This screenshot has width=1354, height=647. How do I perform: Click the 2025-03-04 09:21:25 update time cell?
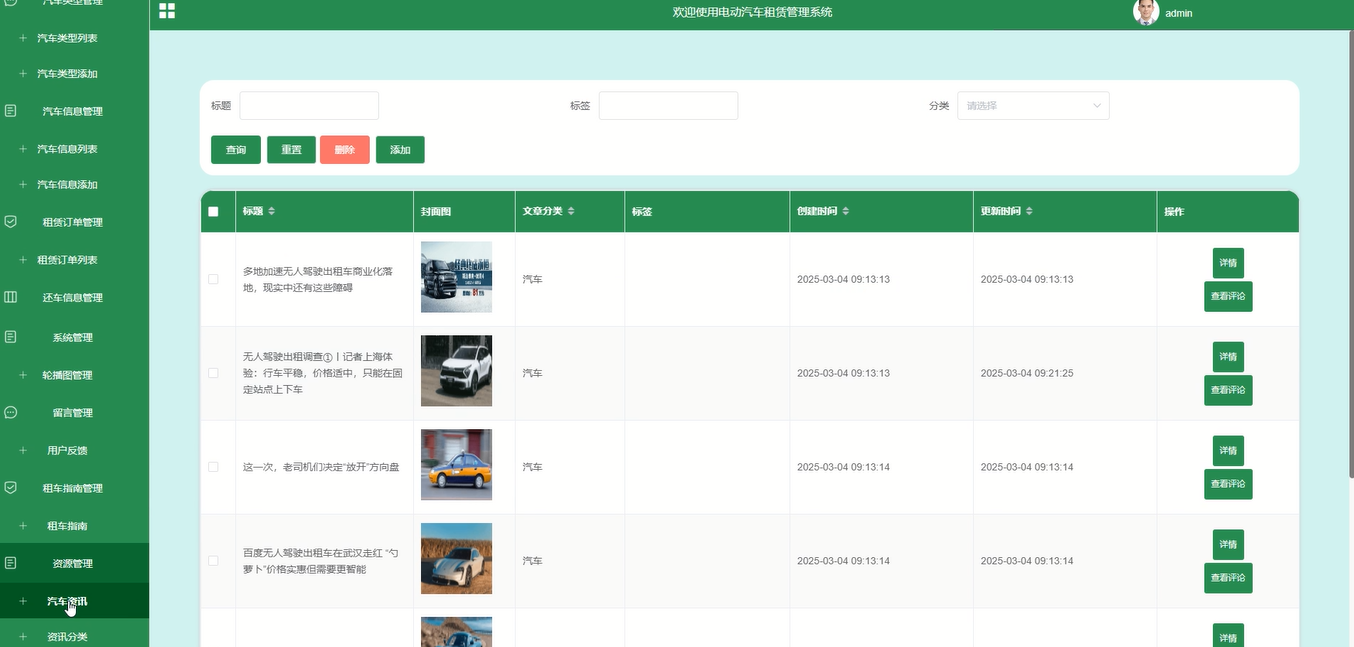coord(1027,373)
